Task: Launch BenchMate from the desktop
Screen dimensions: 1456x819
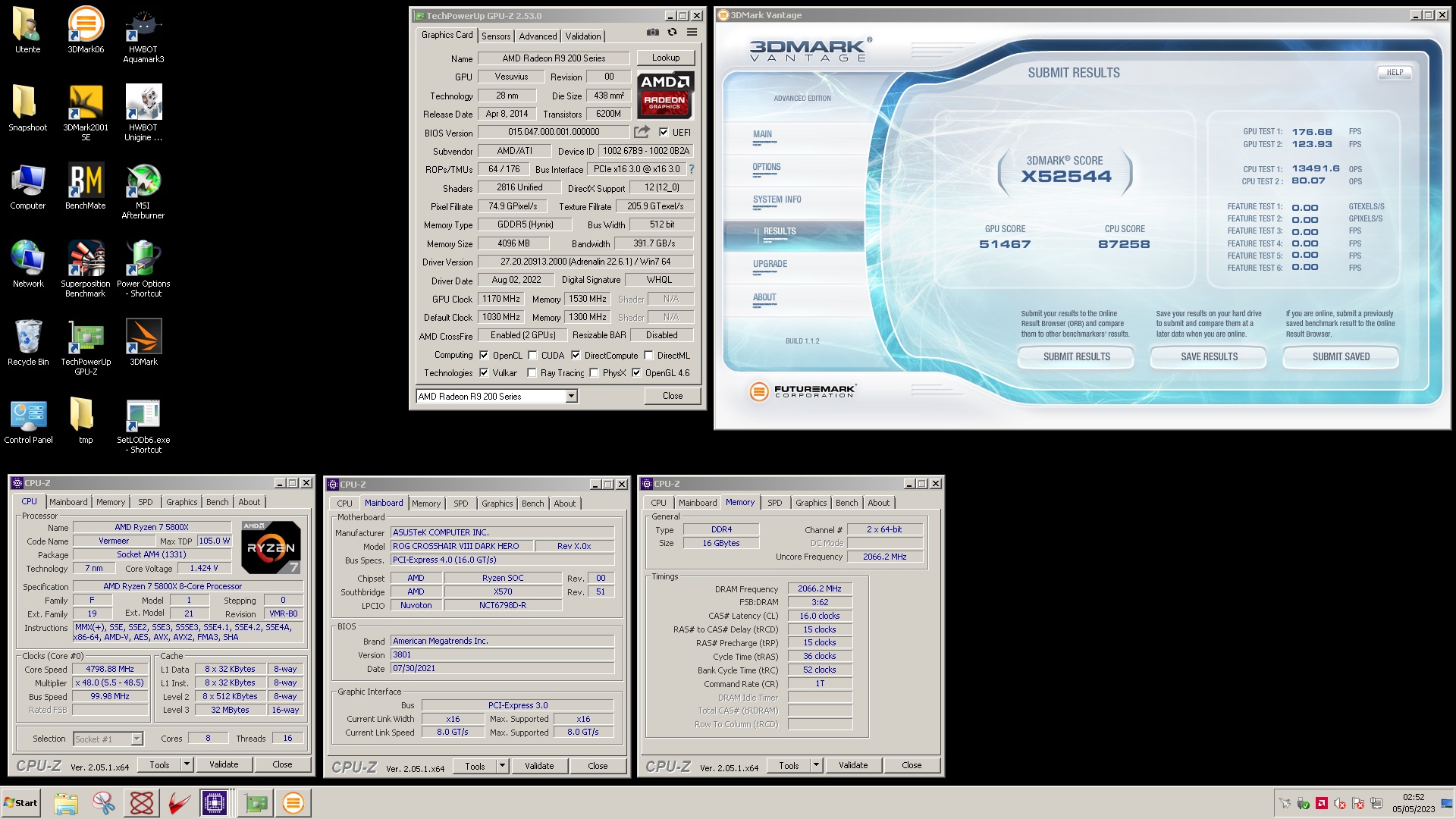Action: [x=86, y=187]
